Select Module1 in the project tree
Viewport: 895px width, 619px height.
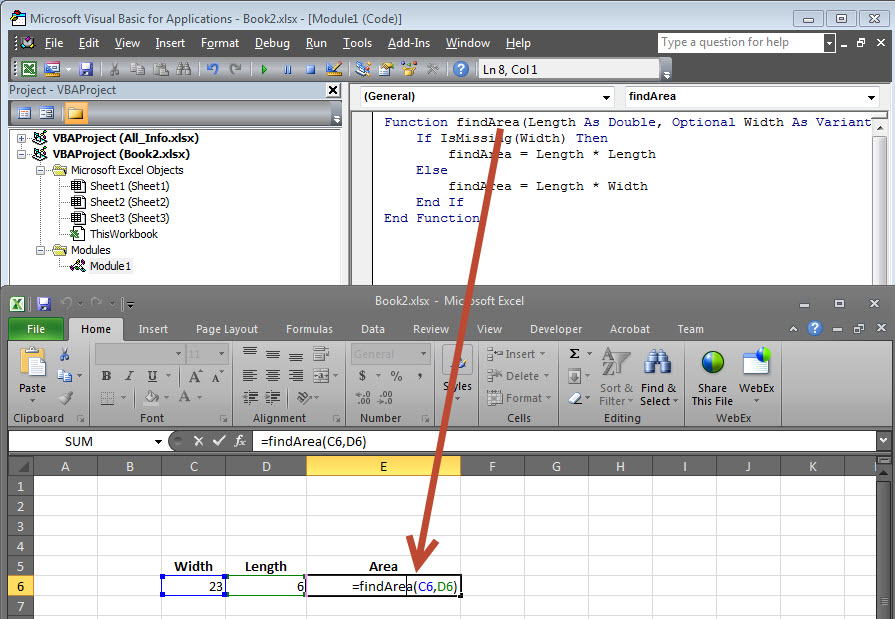coord(109,266)
